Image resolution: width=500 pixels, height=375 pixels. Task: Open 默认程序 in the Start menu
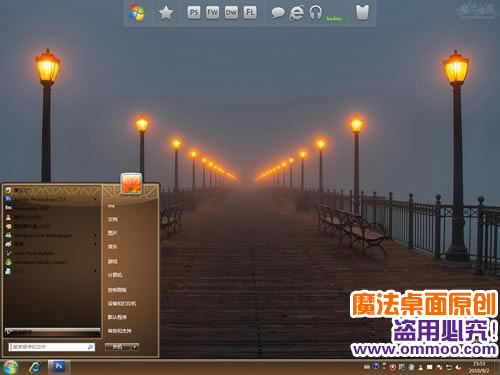click(x=117, y=317)
